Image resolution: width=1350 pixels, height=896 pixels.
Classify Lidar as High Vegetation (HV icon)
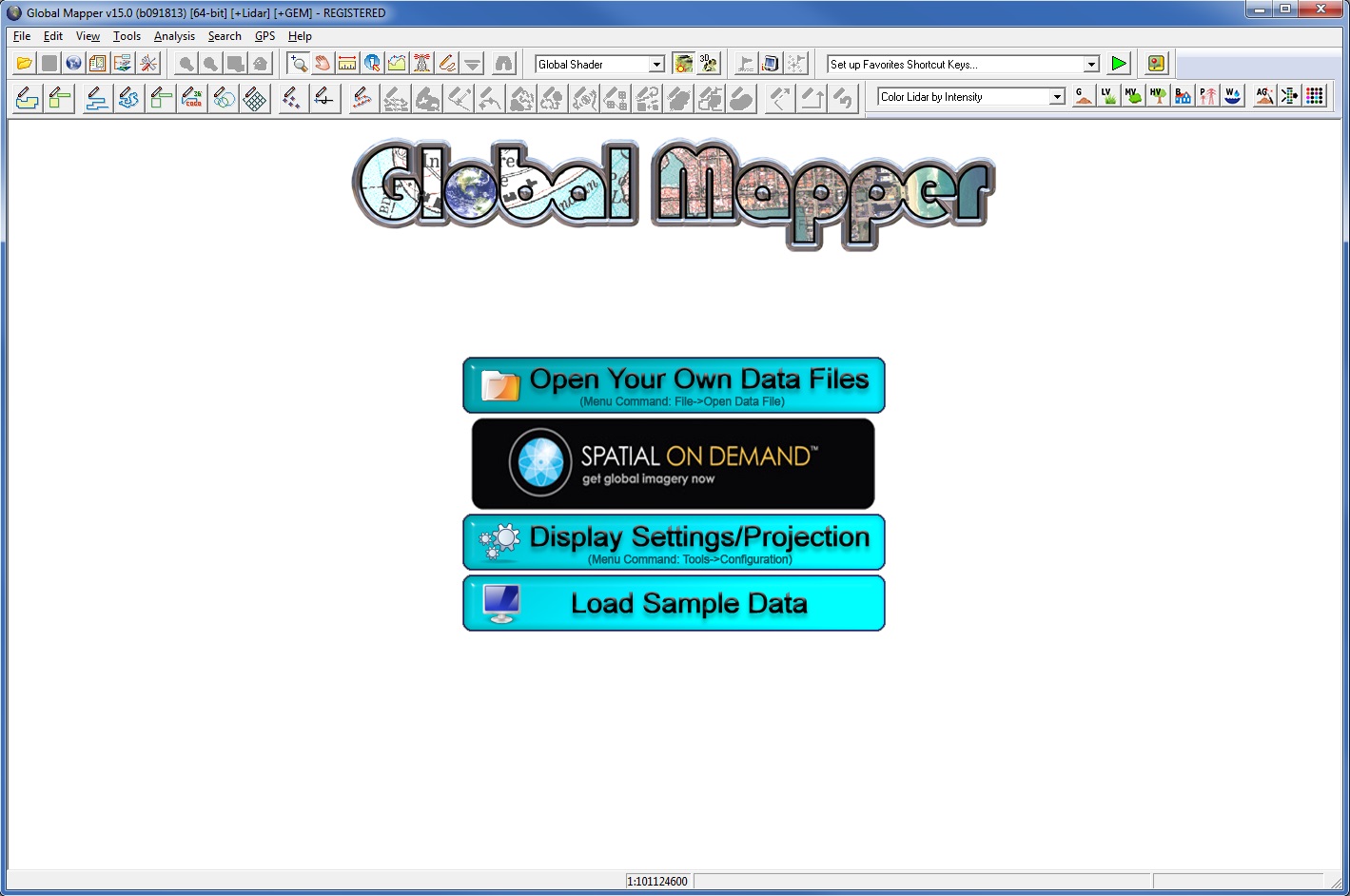pyautogui.click(x=1157, y=96)
